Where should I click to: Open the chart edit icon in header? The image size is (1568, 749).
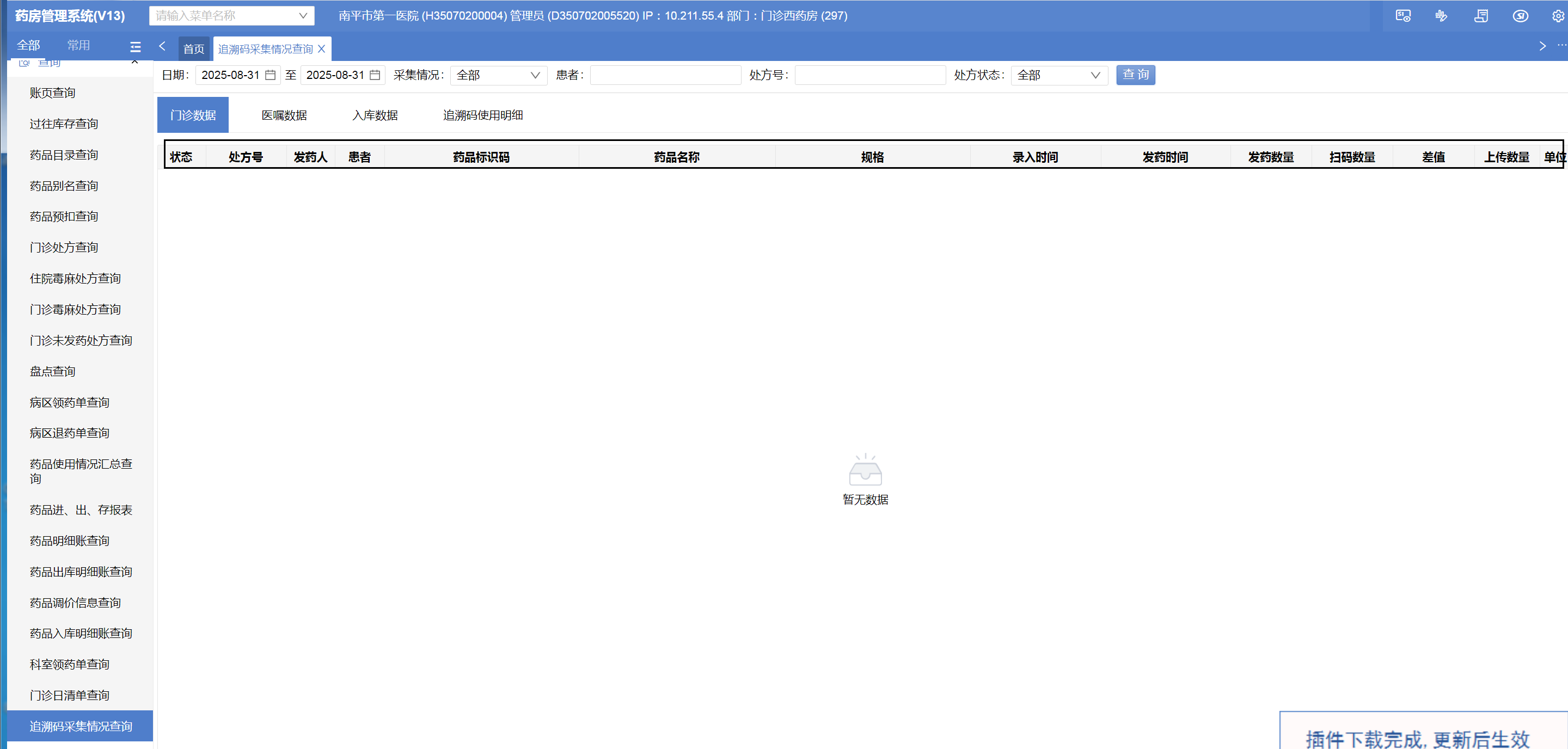click(1441, 16)
